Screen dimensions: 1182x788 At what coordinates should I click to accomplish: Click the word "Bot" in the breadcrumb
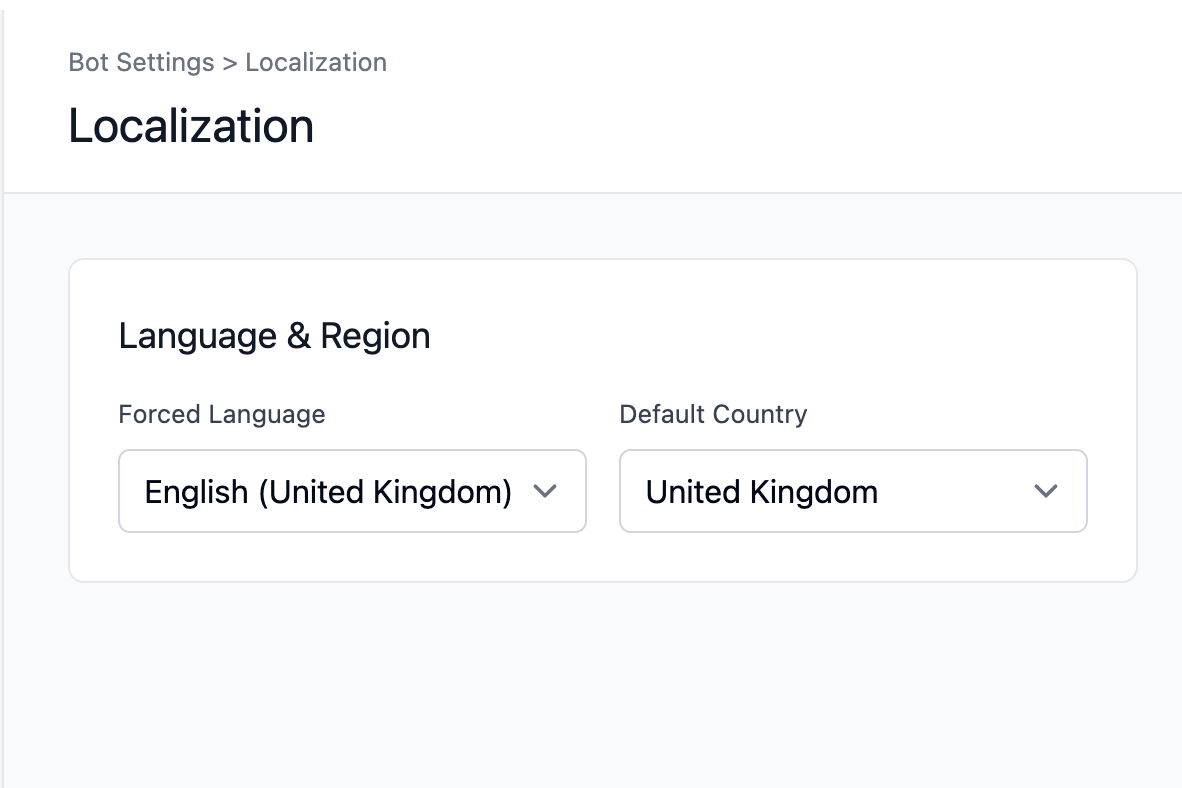tap(88, 62)
